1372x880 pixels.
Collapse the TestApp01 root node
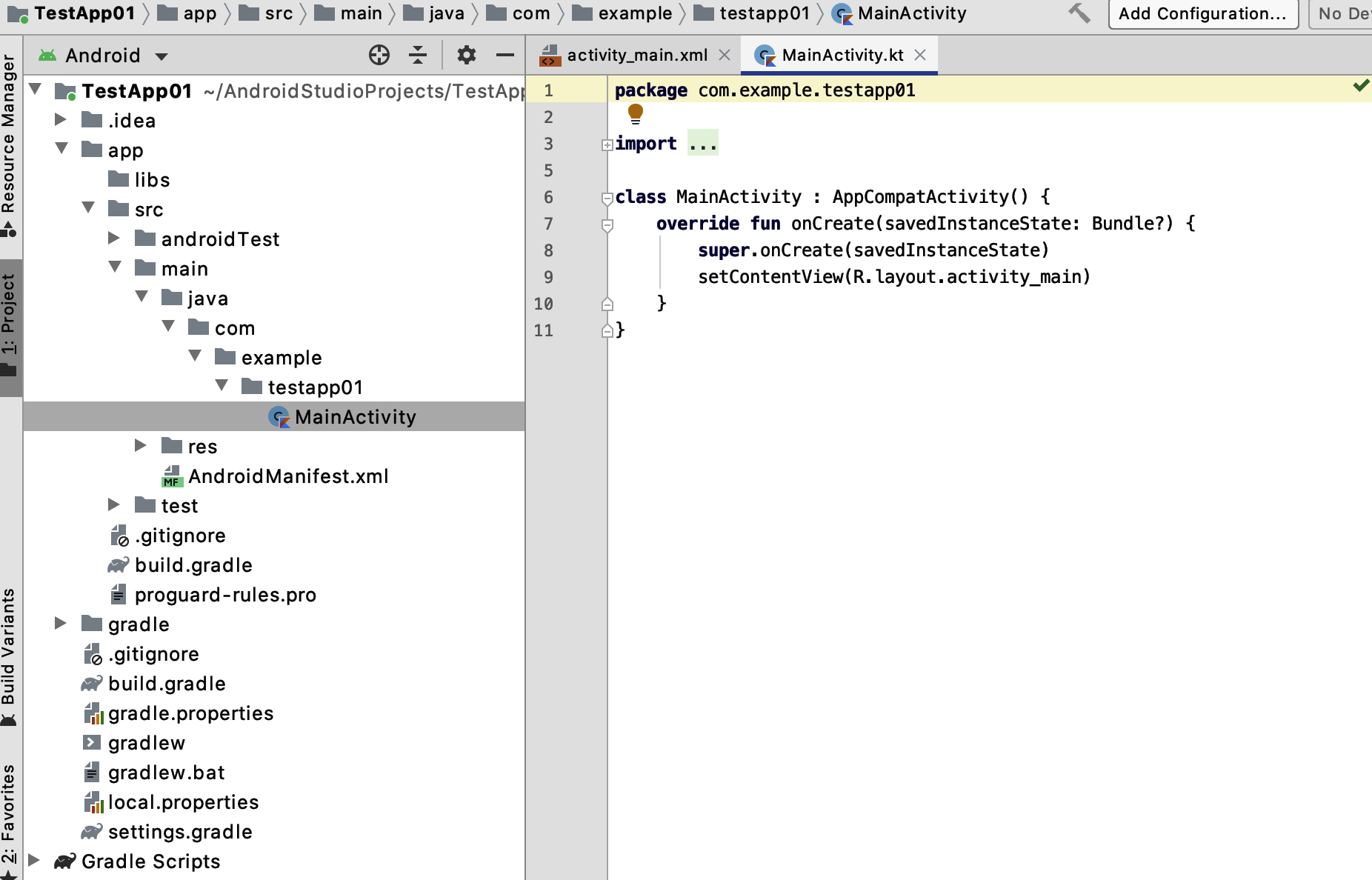coord(35,90)
